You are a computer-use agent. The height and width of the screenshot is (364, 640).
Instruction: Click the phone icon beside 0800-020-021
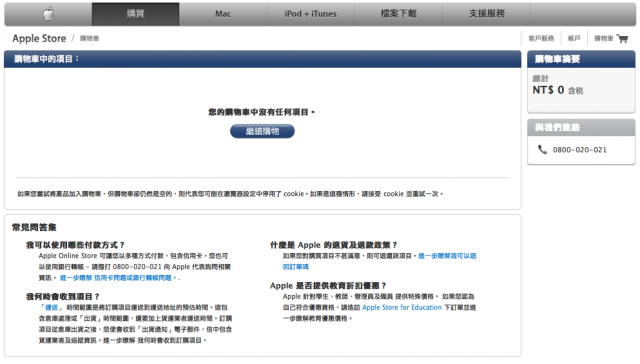click(542, 150)
